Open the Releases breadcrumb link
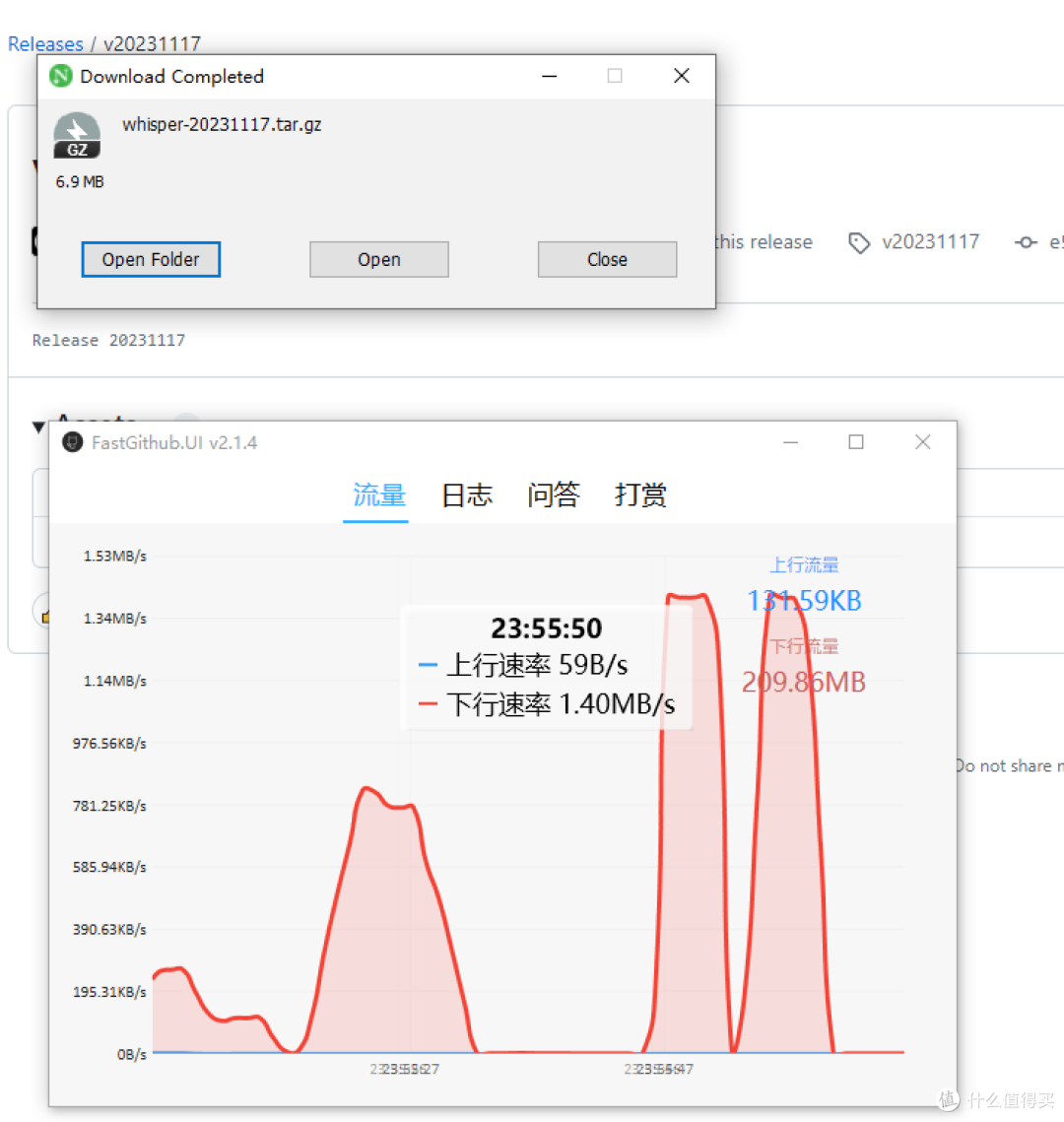The height and width of the screenshot is (1122, 1064). pos(45,43)
